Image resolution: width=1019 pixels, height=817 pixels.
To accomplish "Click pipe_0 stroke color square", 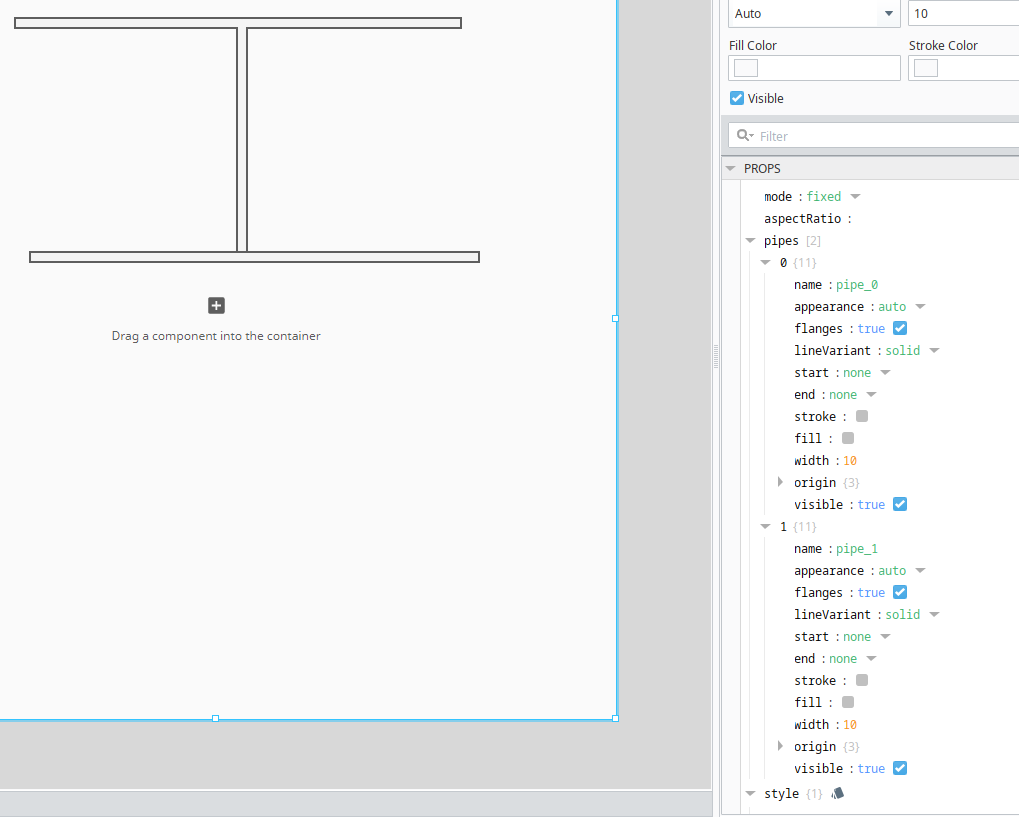I will (862, 416).
